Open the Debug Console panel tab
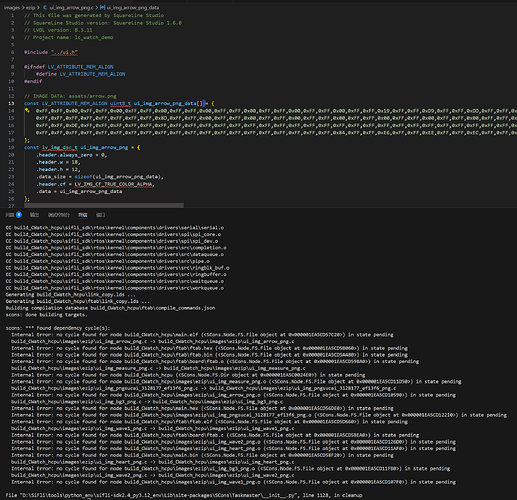 (59, 215)
